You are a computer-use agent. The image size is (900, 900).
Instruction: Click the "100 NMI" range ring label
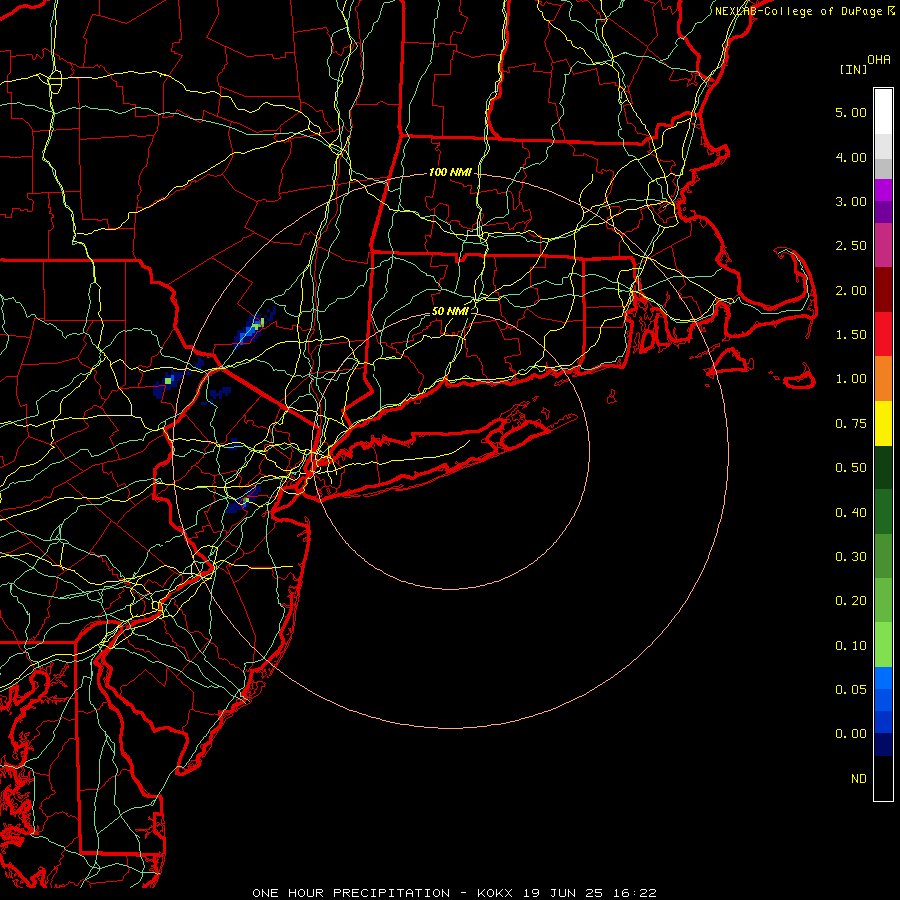[450, 172]
